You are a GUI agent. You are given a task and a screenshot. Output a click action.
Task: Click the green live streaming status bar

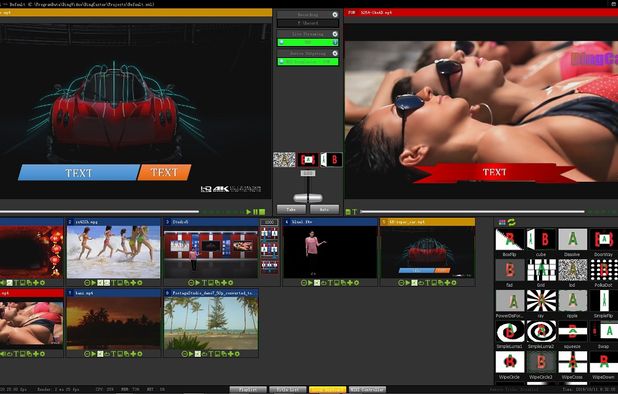click(x=308, y=42)
